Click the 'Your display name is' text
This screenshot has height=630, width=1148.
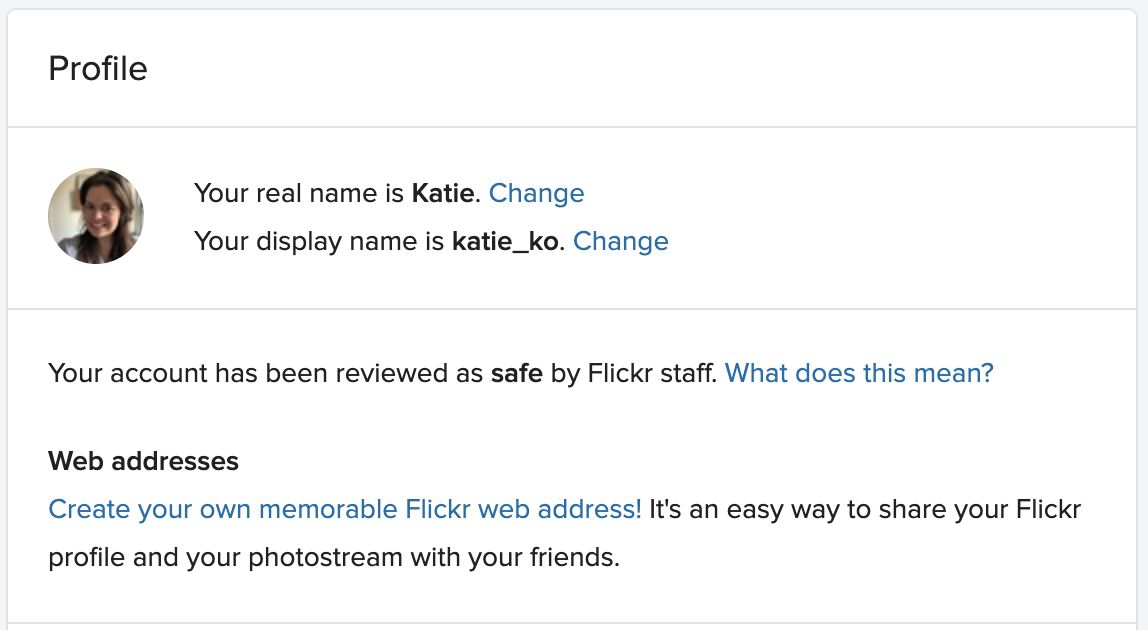(x=319, y=242)
